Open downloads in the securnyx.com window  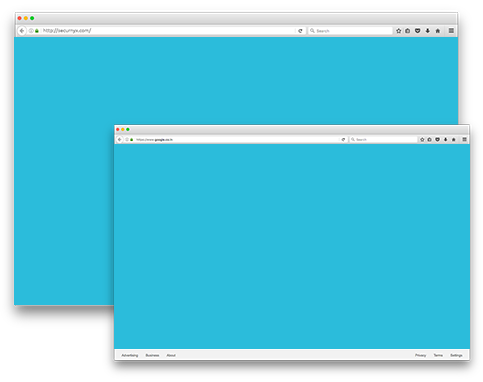click(x=428, y=31)
